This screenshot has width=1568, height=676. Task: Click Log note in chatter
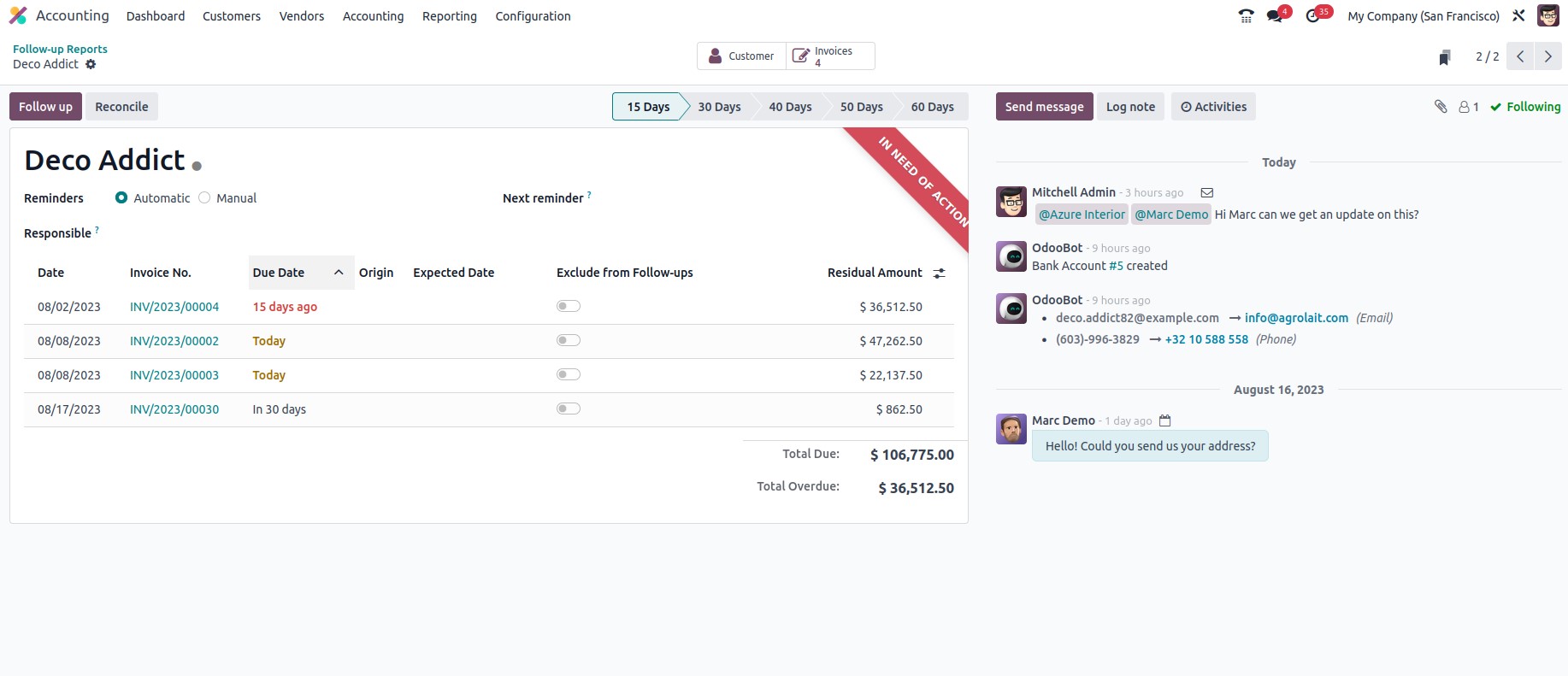pos(1130,107)
